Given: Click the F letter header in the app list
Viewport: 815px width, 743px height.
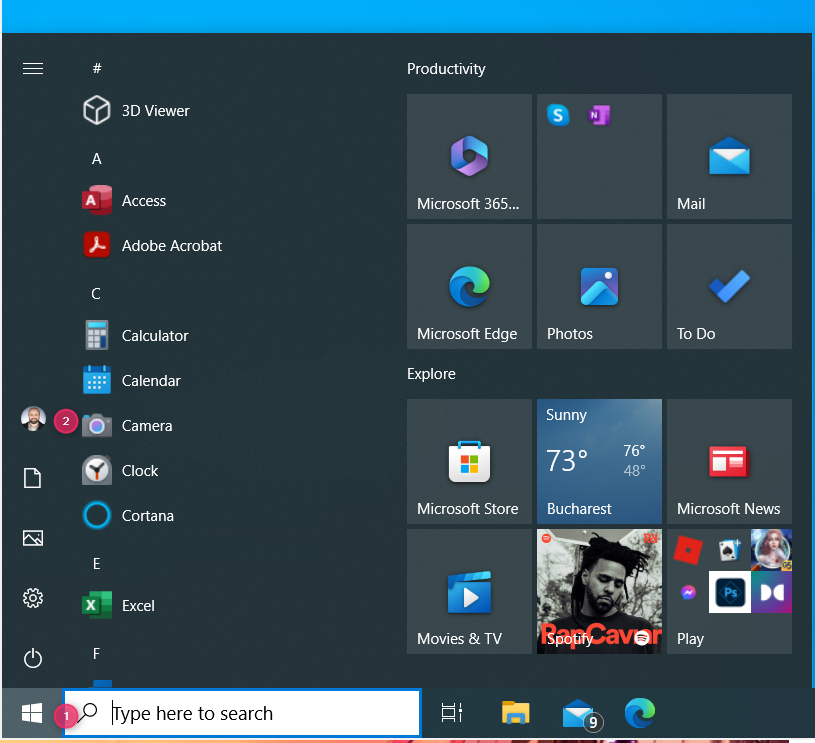Looking at the screenshot, I should [x=96, y=654].
